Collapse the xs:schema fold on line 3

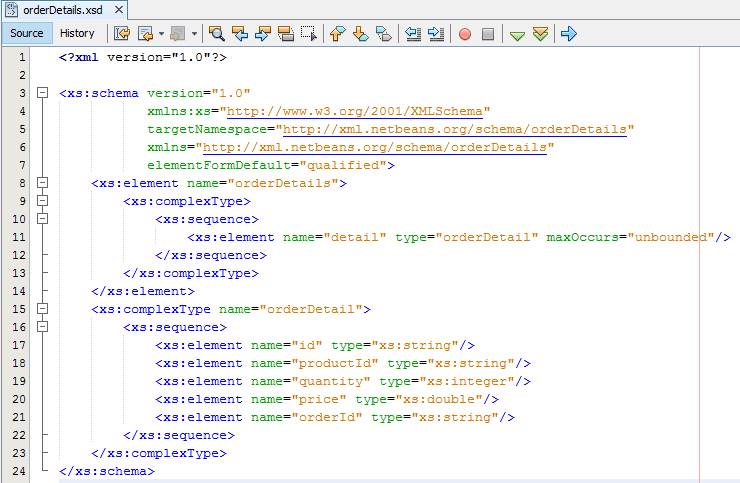coord(42,93)
